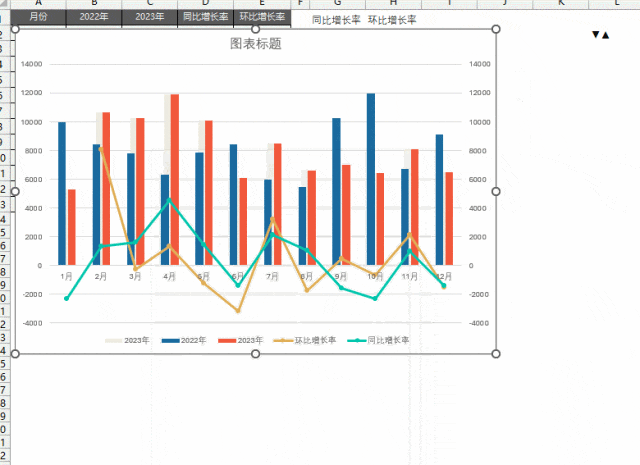Click the teal line data point at 10月
640x465 pixels.
375,298
